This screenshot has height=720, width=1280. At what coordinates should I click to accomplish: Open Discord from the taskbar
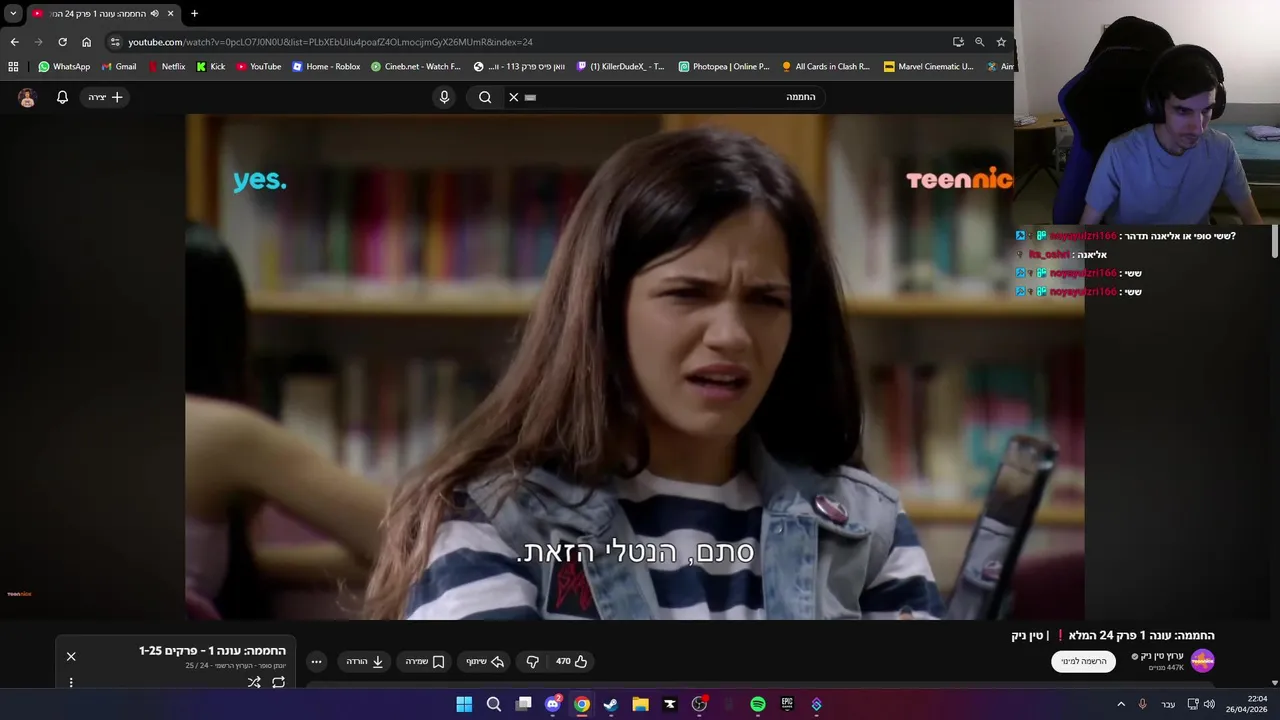tap(553, 704)
